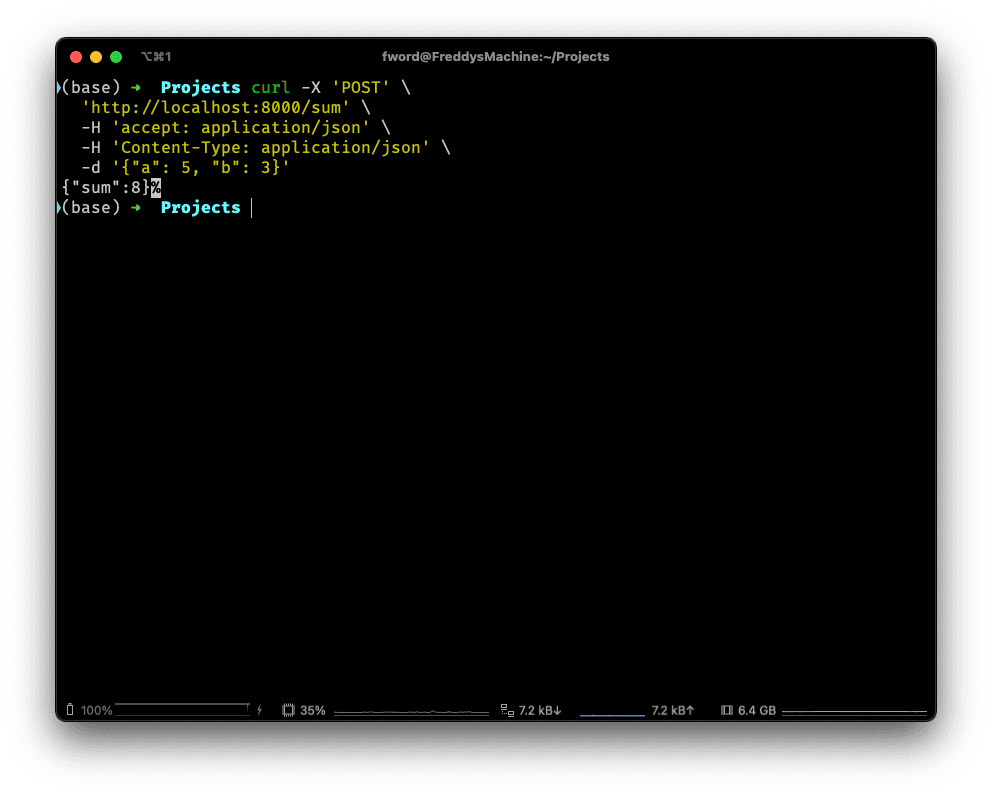This screenshot has width=992, height=795.
Task: Click the JSON payload '{"a": 5, "b": 3}'
Action: [x=201, y=168]
